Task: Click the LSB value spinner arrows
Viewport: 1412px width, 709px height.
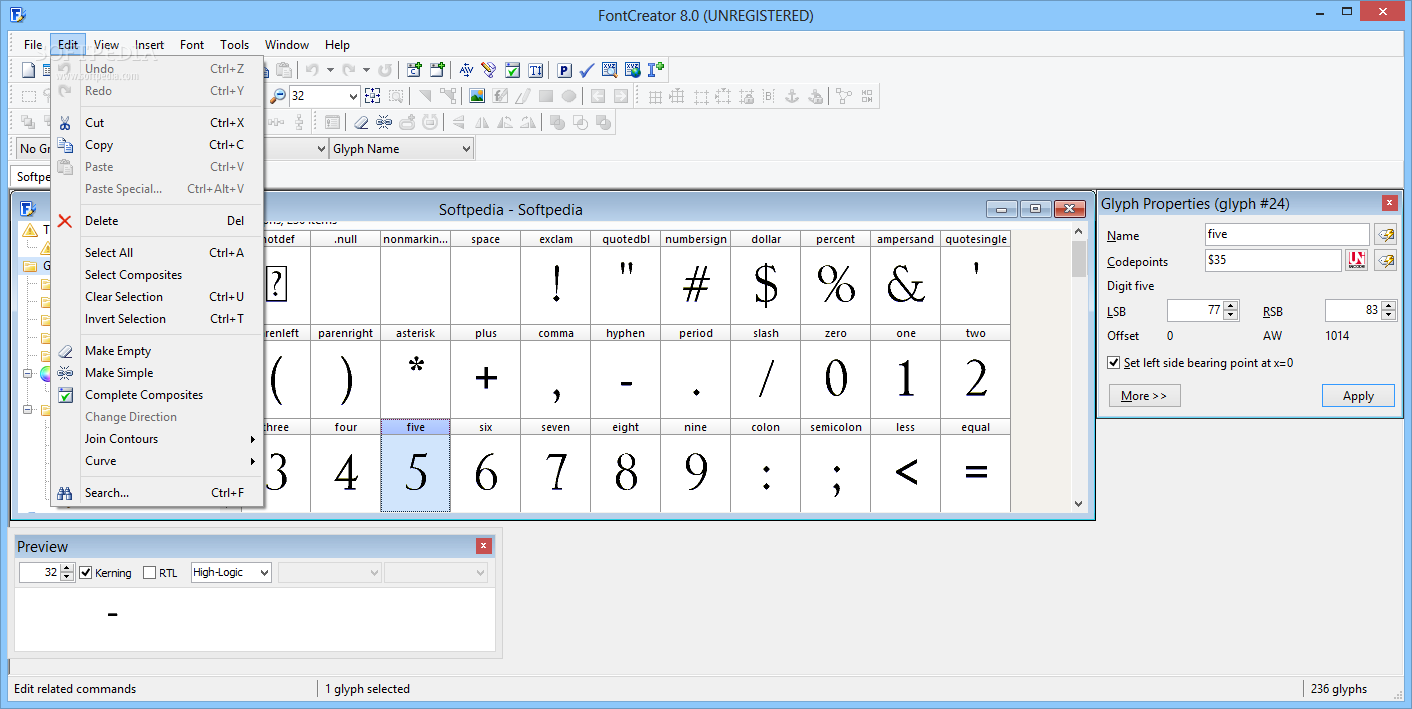Action: [1231, 311]
